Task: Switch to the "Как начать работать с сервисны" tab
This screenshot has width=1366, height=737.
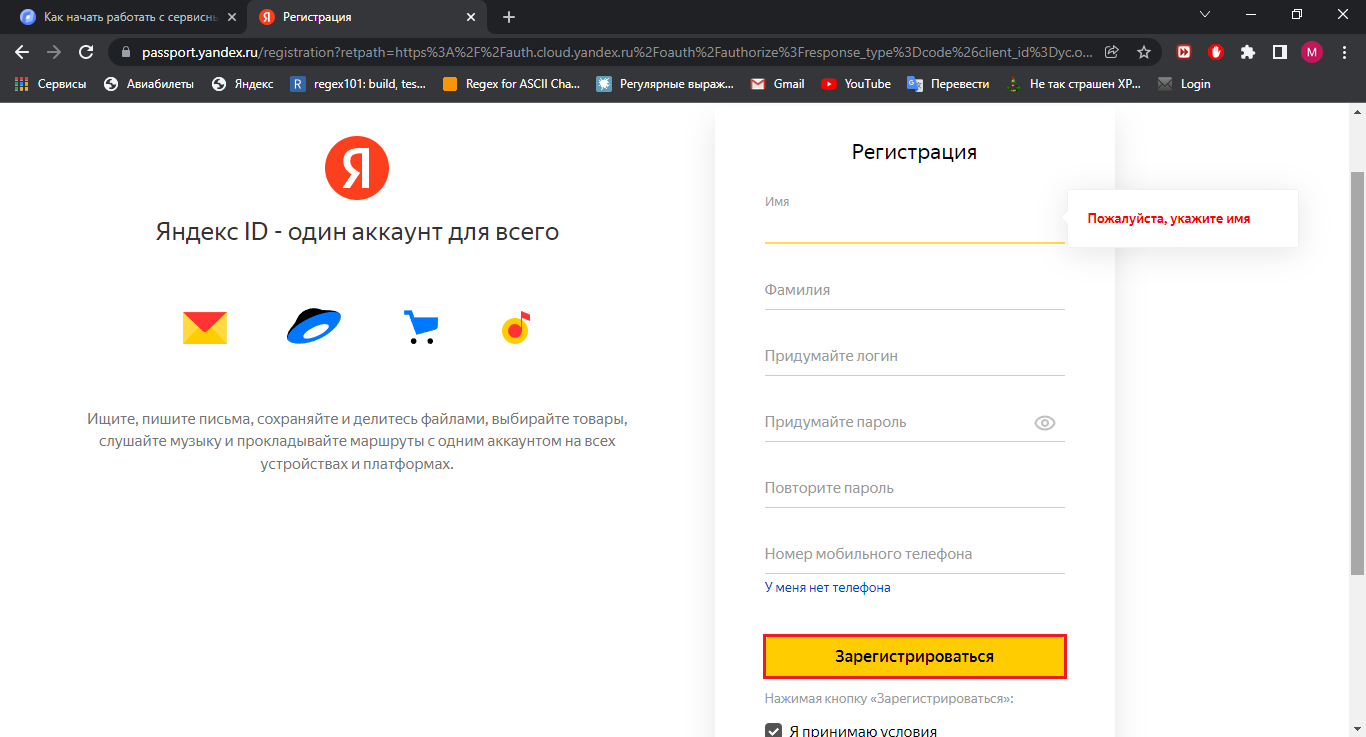Action: (125, 17)
